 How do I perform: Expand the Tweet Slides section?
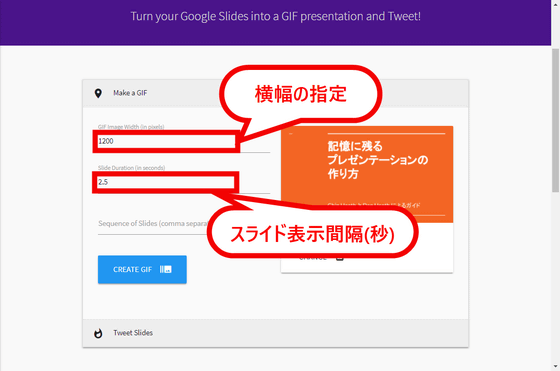click(x=275, y=333)
